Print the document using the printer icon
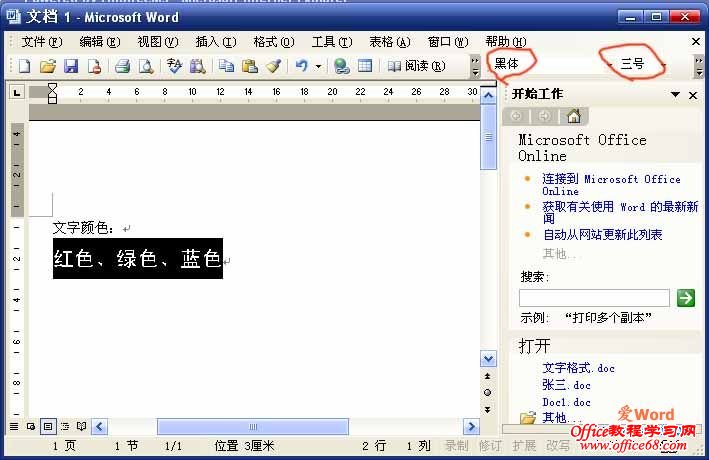This screenshot has width=709, height=460. pos(123,66)
